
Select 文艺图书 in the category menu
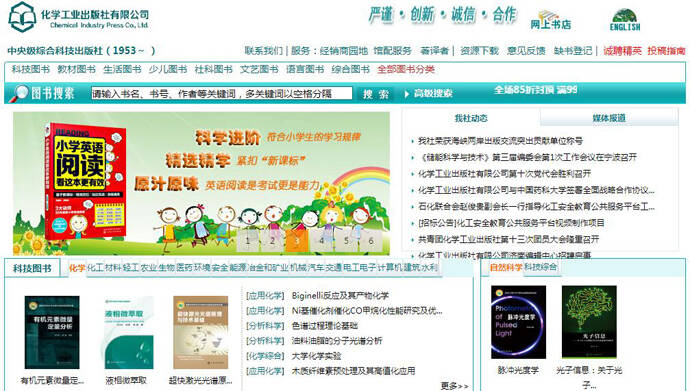click(259, 69)
